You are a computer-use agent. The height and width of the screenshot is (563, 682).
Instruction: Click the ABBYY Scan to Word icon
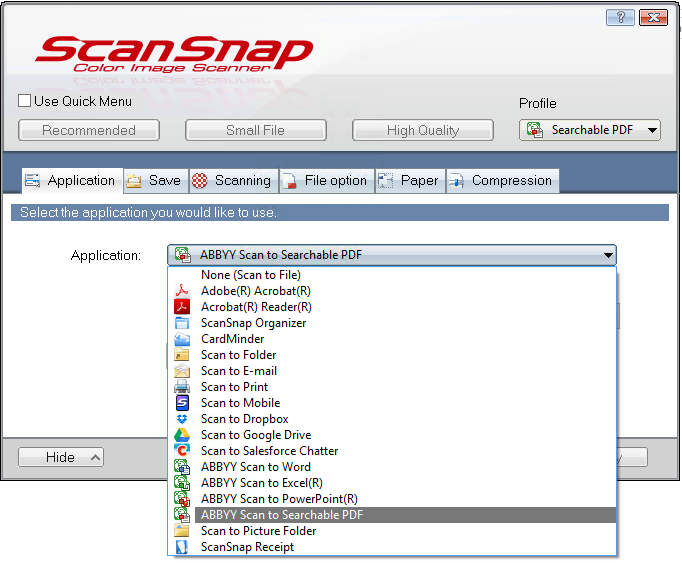click(x=182, y=467)
